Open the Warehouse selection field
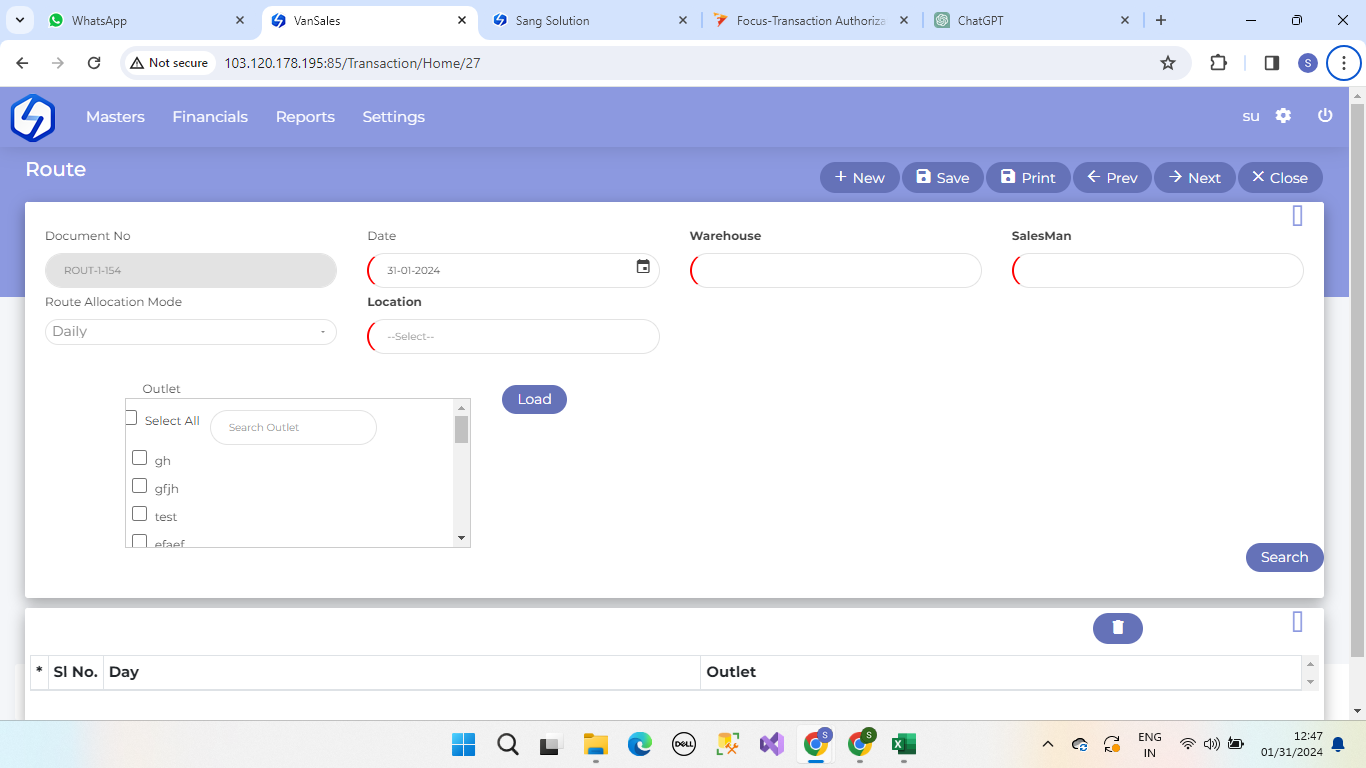Screen dimensions: 1366x768 (836, 271)
